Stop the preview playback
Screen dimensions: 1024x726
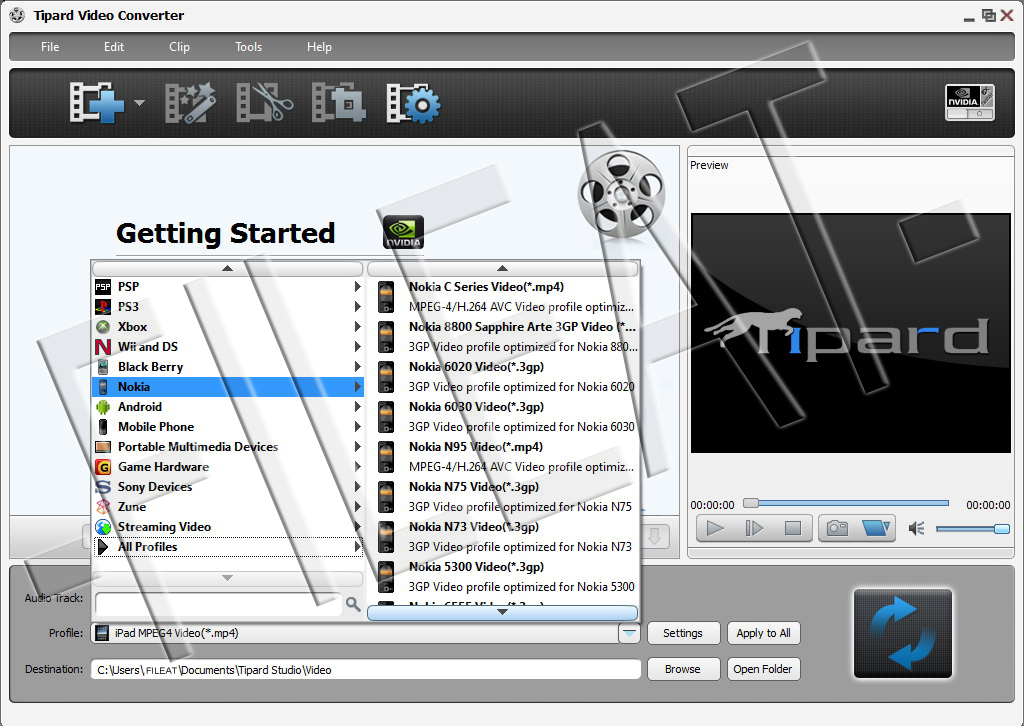[x=792, y=528]
